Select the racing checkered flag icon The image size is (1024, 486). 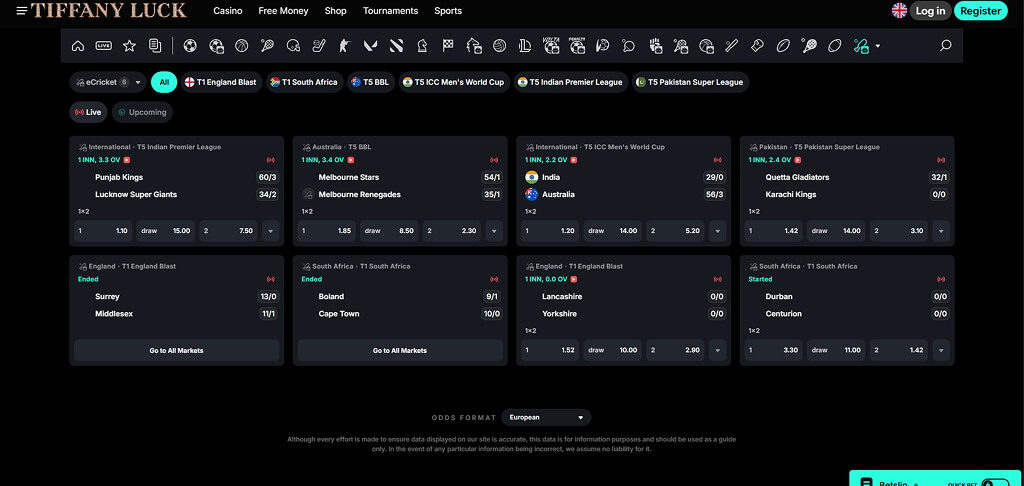click(x=448, y=46)
